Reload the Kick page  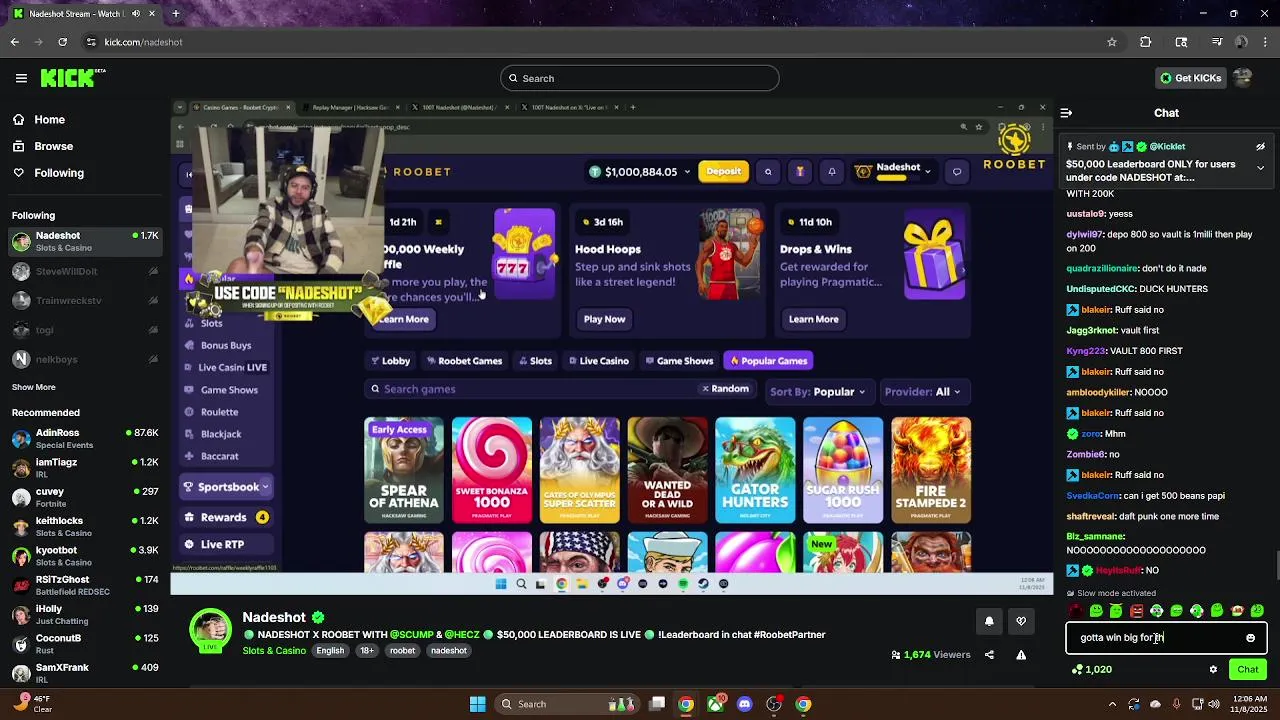point(62,42)
